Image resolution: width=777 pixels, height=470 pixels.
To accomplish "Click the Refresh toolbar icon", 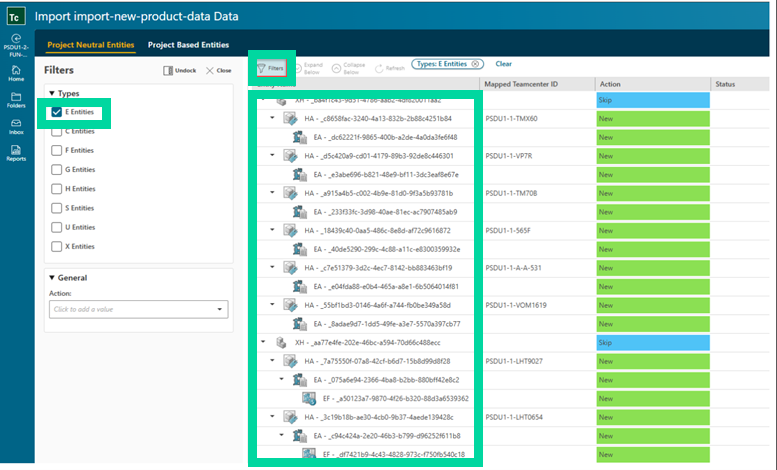I will click(388, 67).
